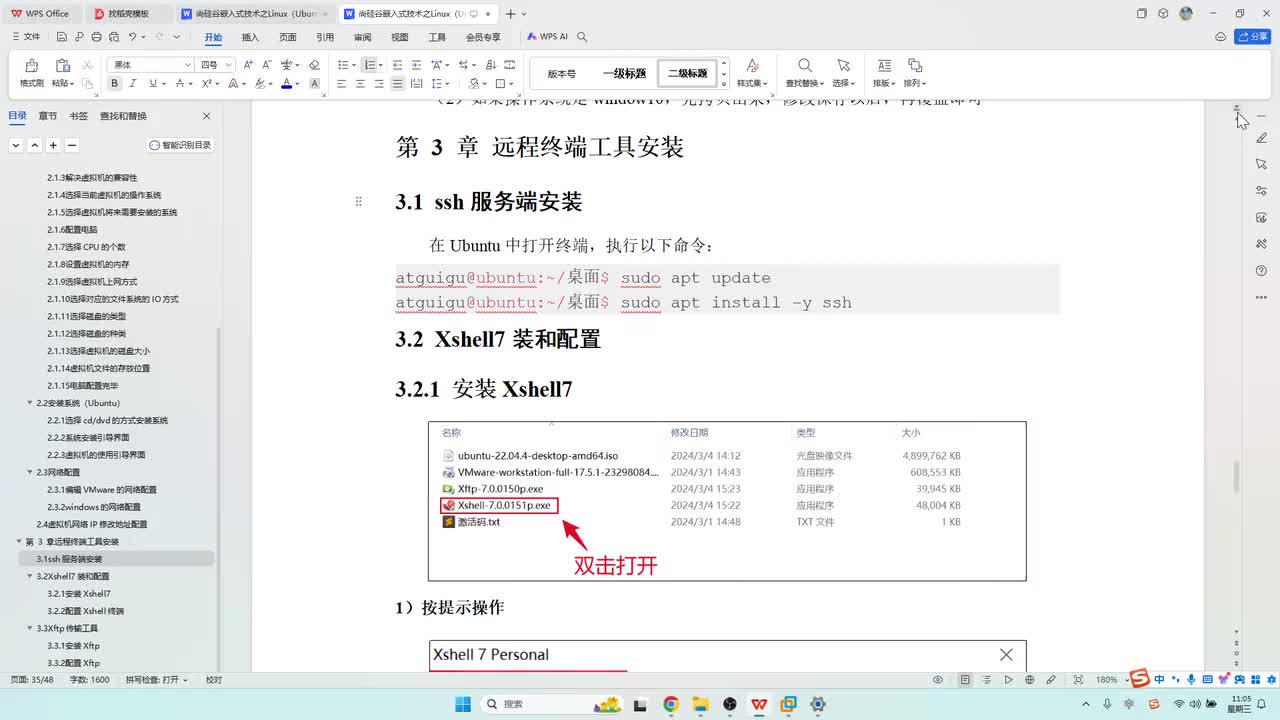Open the font color dropdown arrow
This screenshot has width=1280, height=720.
(298, 84)
